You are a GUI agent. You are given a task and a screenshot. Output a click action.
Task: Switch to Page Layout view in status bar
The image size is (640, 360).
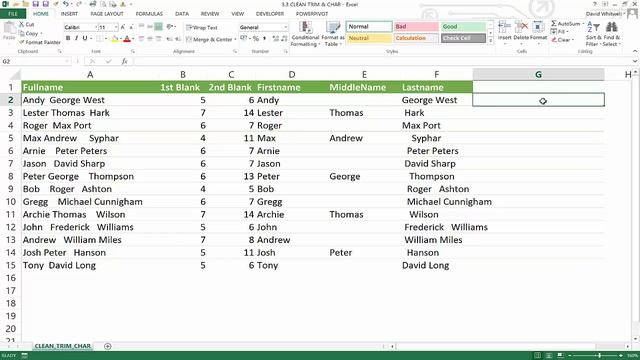(549, 356)
